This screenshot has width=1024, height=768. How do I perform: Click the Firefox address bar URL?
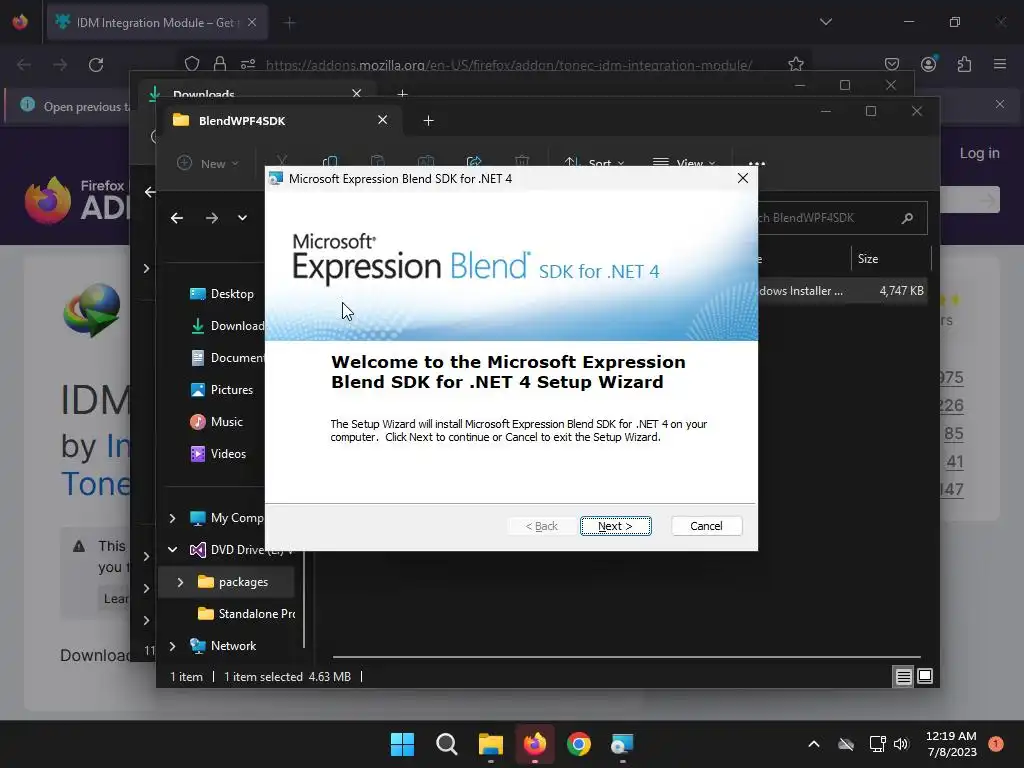click(509, 65)
